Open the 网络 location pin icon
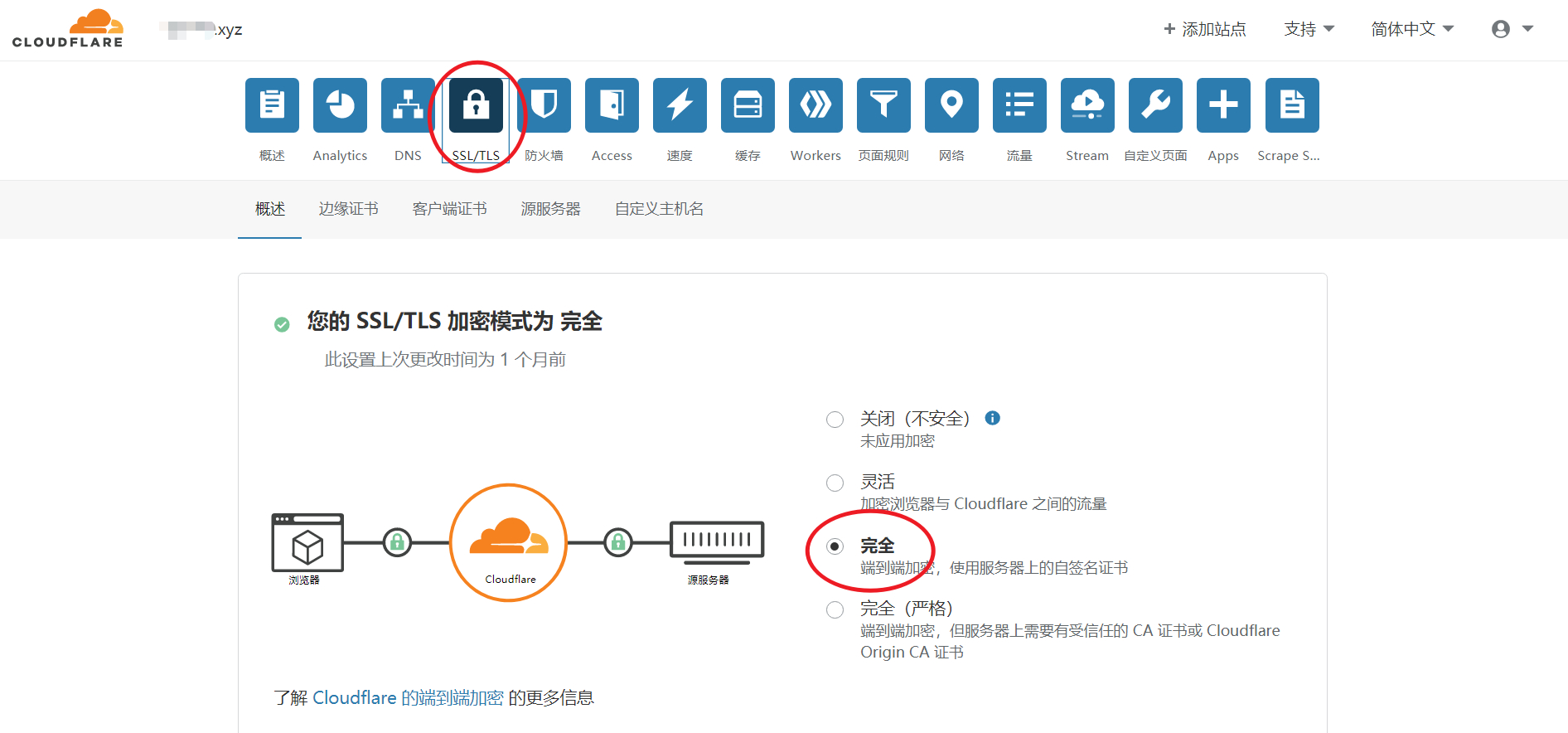Image resolution: width=1568 pixels, height=733 pixels. (x=951, y=105)
